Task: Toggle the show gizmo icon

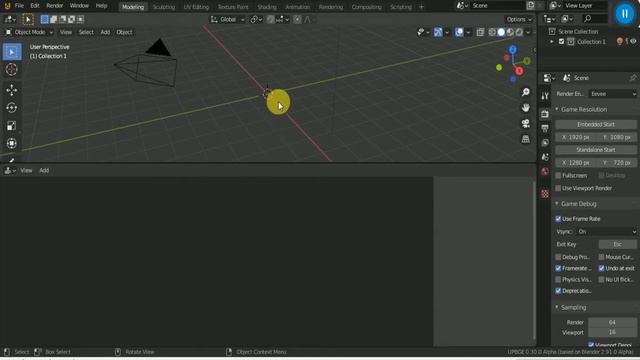Action: click(x=438, y=32)
